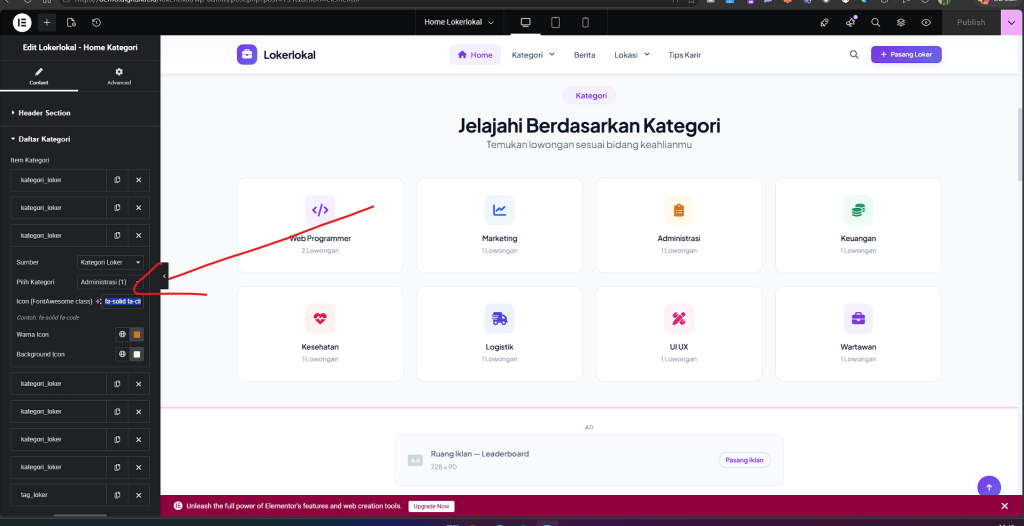Click the Pasang Loker button

(x=906, y=55)
